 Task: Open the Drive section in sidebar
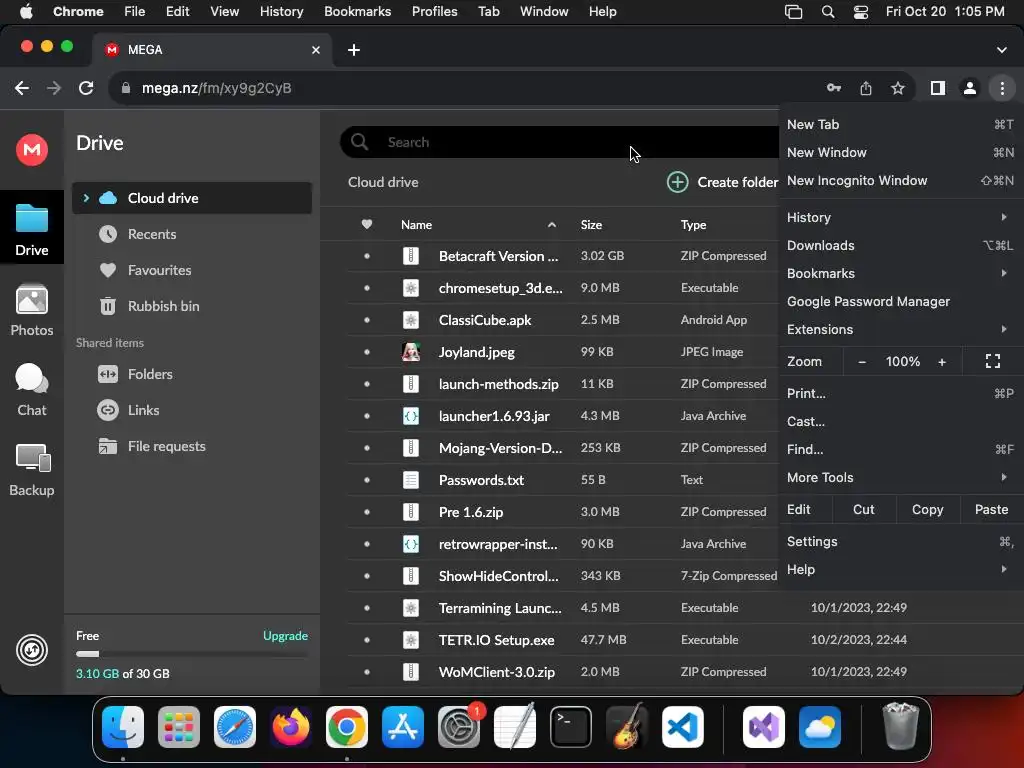(x=32, y=228)
